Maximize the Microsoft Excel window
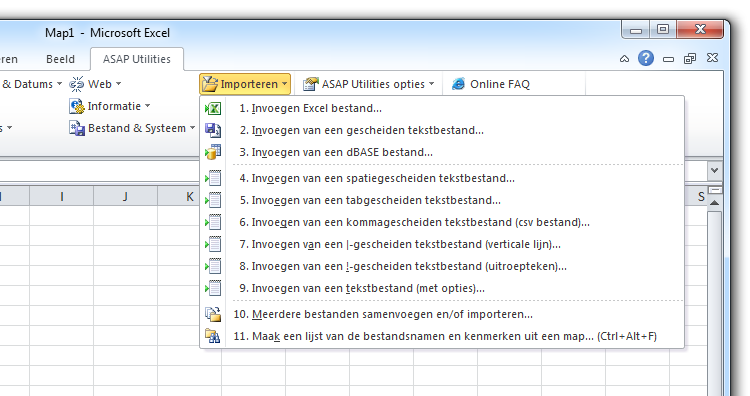750x396 pixels. click(x=663, y=30)
